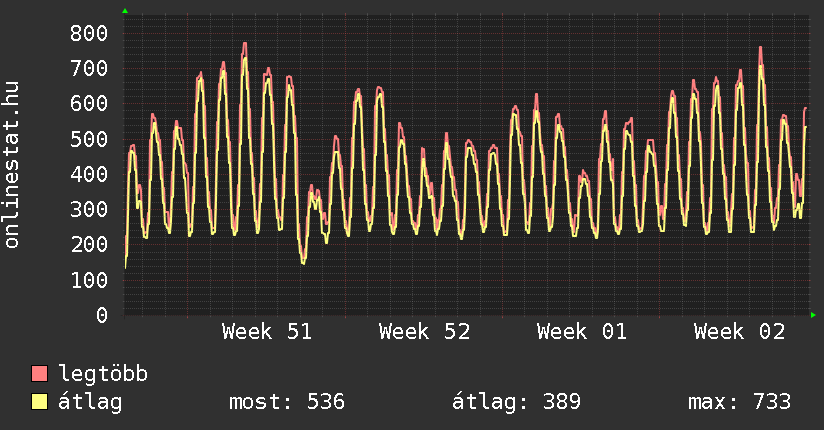
Task: Click the yellow átlag legend swatch
Action: [39, 402]
